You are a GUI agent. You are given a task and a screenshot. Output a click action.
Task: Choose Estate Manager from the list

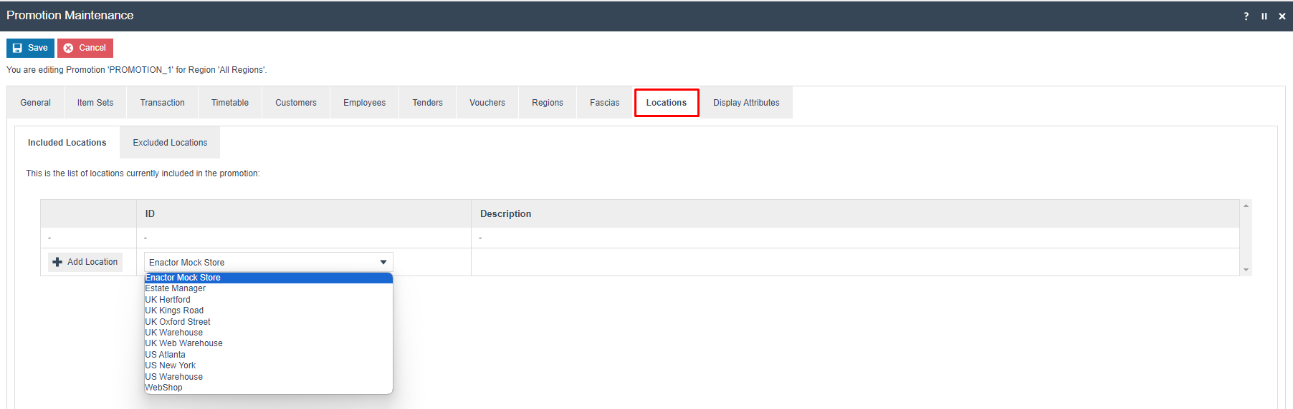point(268,288)
